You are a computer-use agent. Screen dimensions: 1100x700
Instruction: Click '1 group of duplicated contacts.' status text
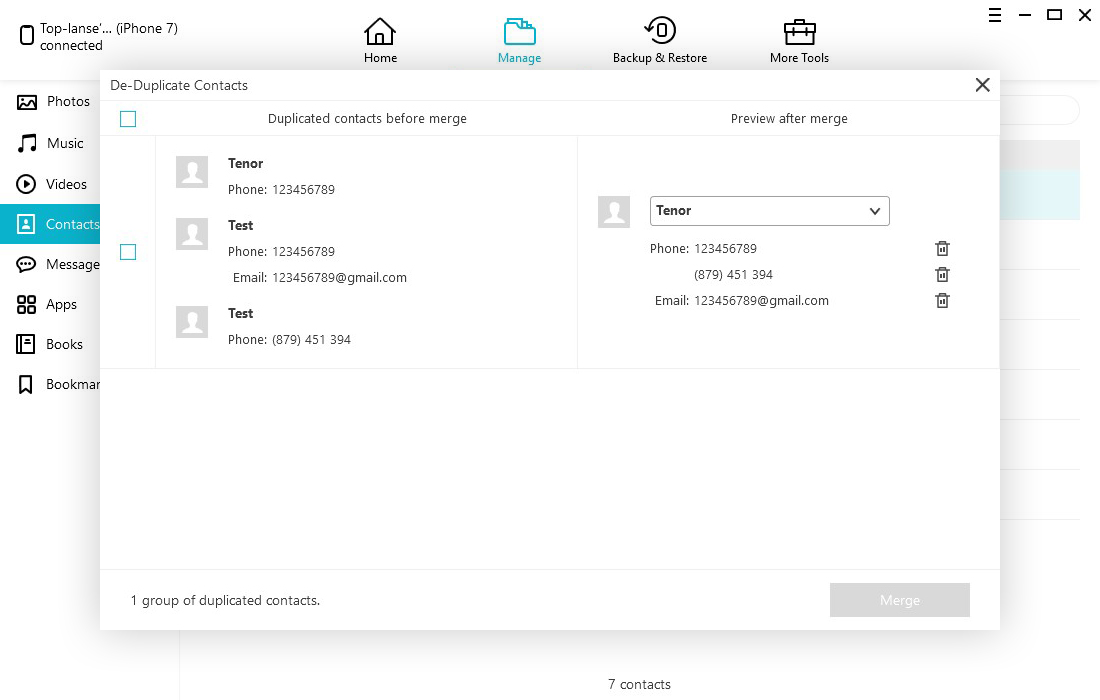tap(225, 600)
